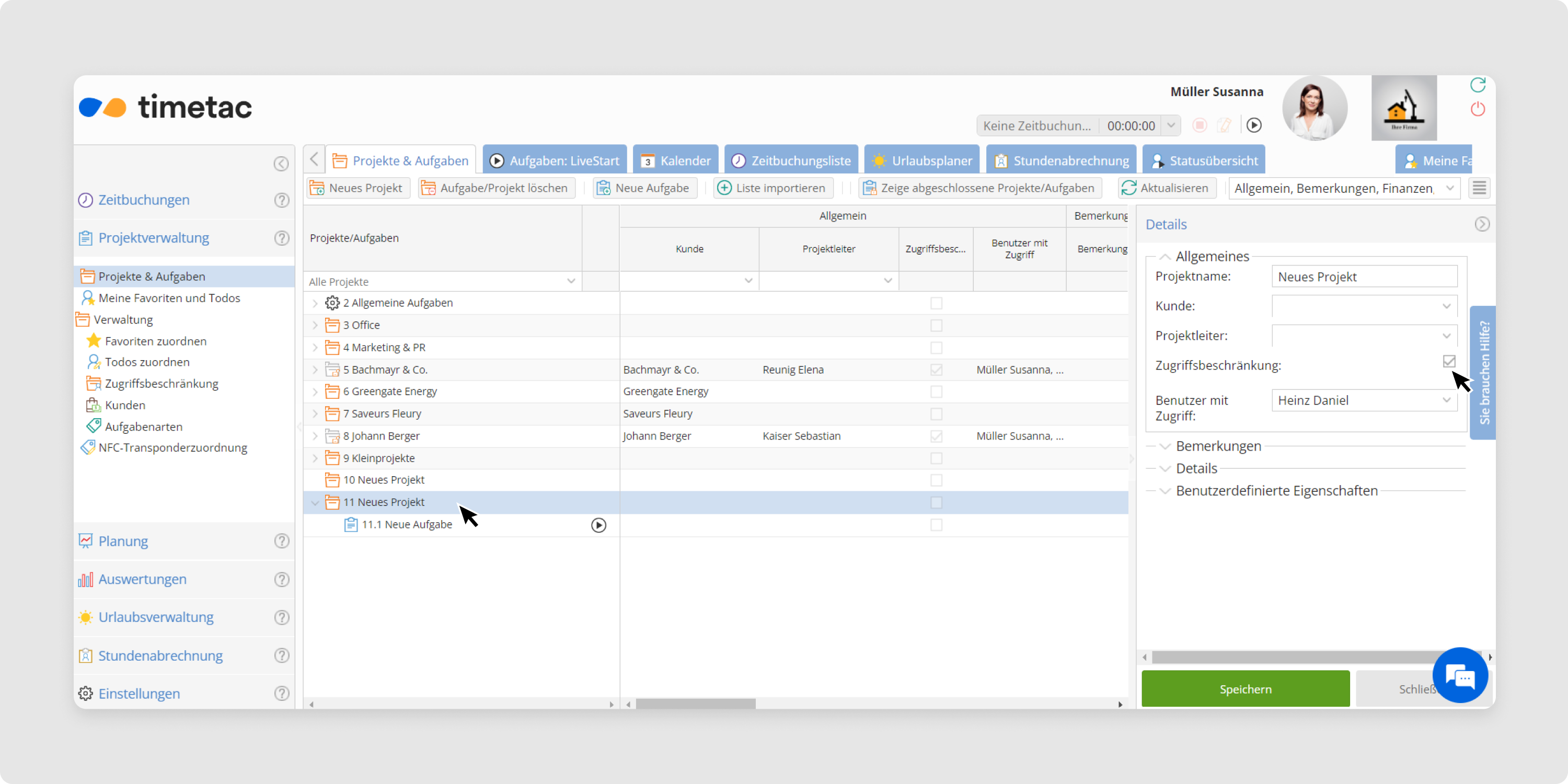This screenshot has width=1568, height=784.
Task: Collapse the Details panel arrow icon
Action: pos(1482,224)
